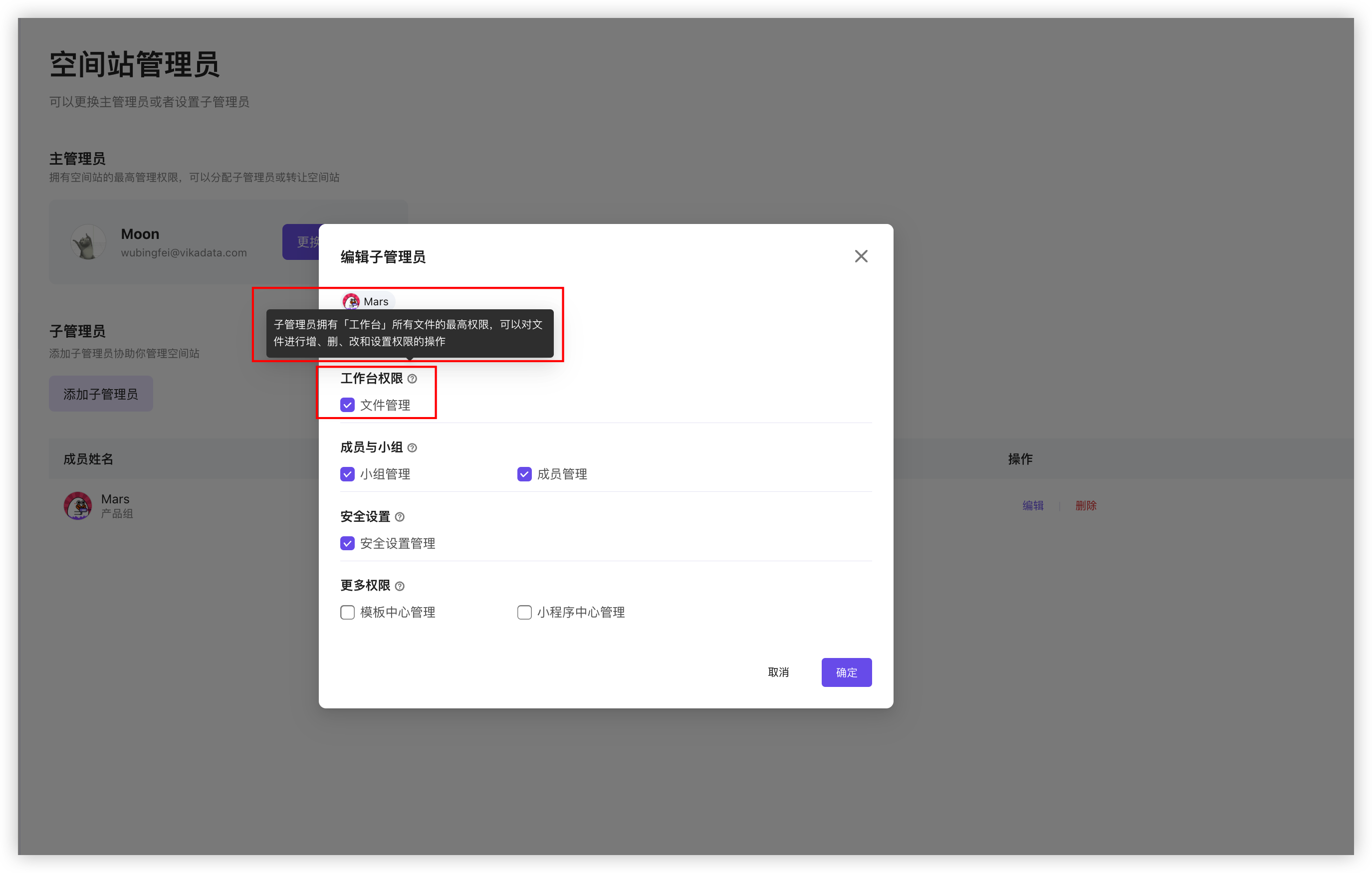
Task: Enable 模板中心管理 checkbox
Action: click(x=347, y=611)
